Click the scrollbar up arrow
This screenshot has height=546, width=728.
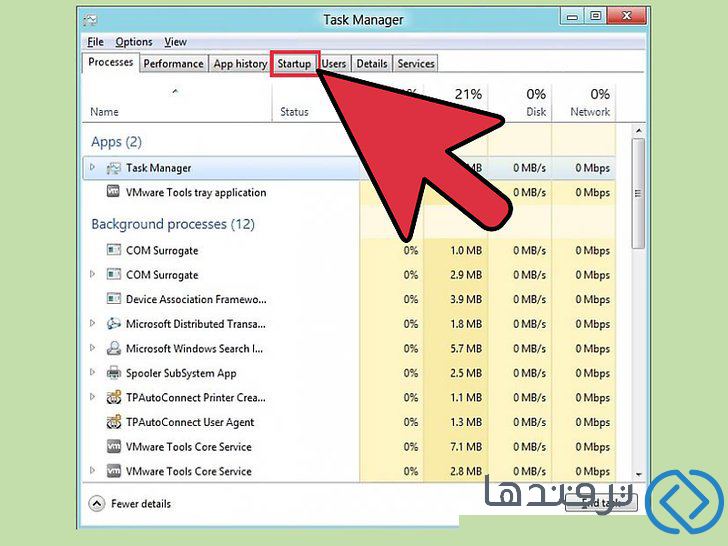[x=638, y=131]
